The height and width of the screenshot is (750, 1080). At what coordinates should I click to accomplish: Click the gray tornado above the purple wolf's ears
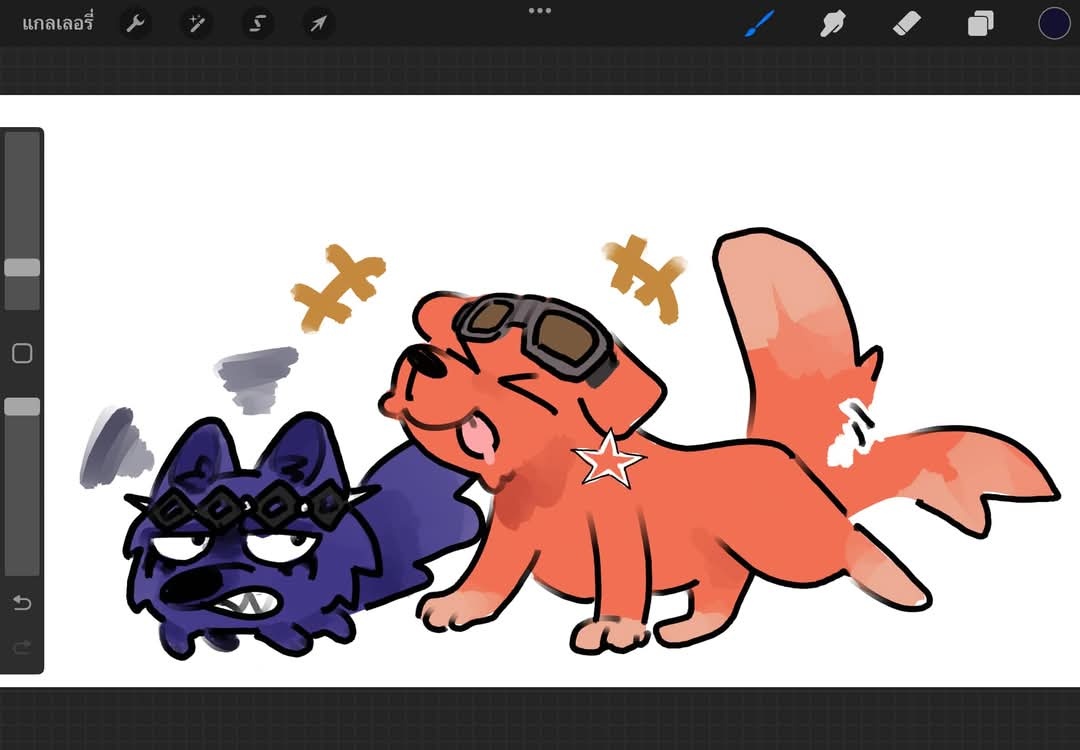pos(258,379)
